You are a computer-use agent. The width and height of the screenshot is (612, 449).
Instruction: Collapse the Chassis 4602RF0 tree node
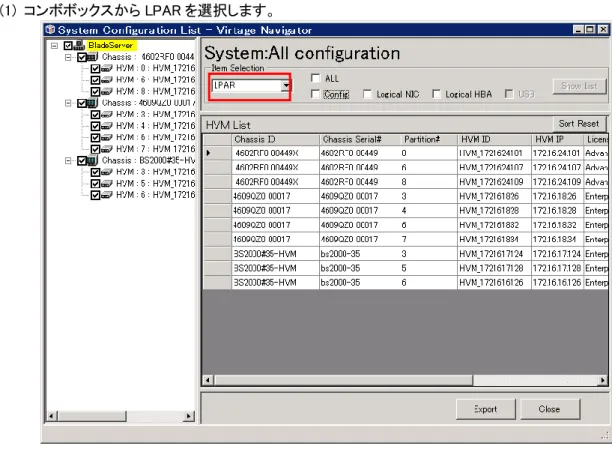click(x=68, y=57)
